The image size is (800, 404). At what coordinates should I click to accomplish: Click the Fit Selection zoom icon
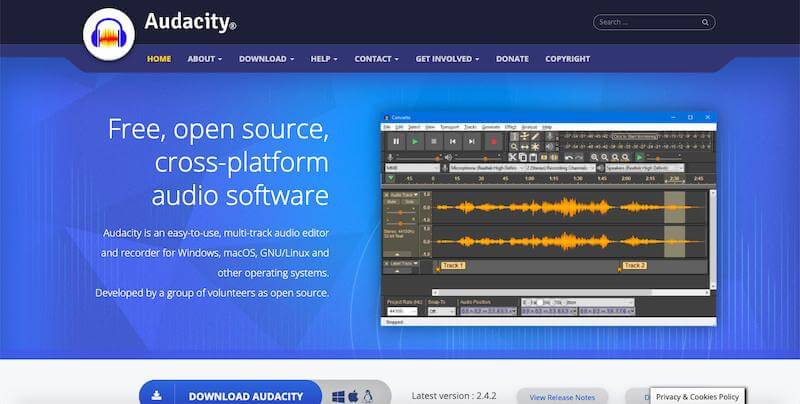point(615,157)
